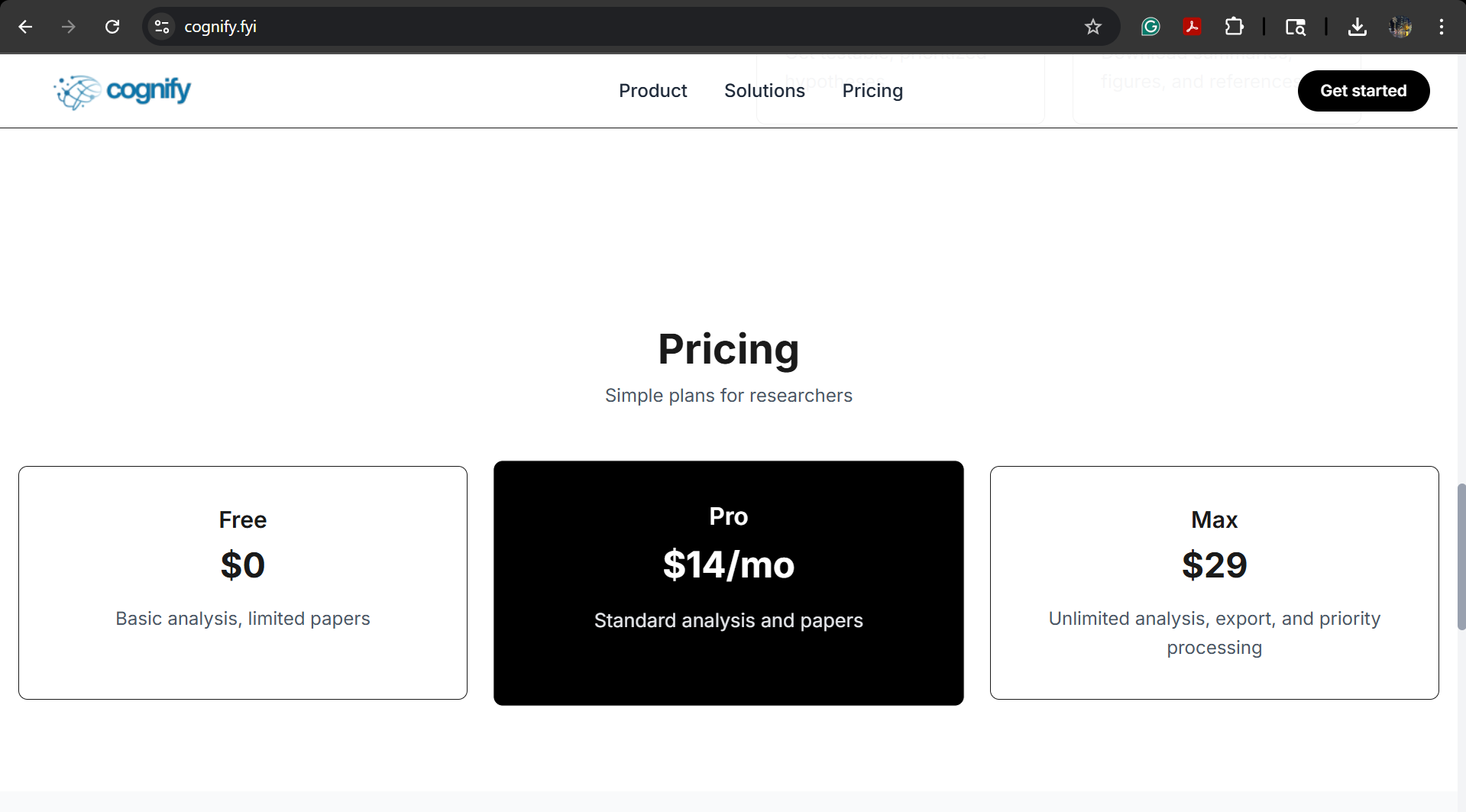Reload the cognify.fyi page
This screenshot has width=1466, height=812.
point(112,27)
